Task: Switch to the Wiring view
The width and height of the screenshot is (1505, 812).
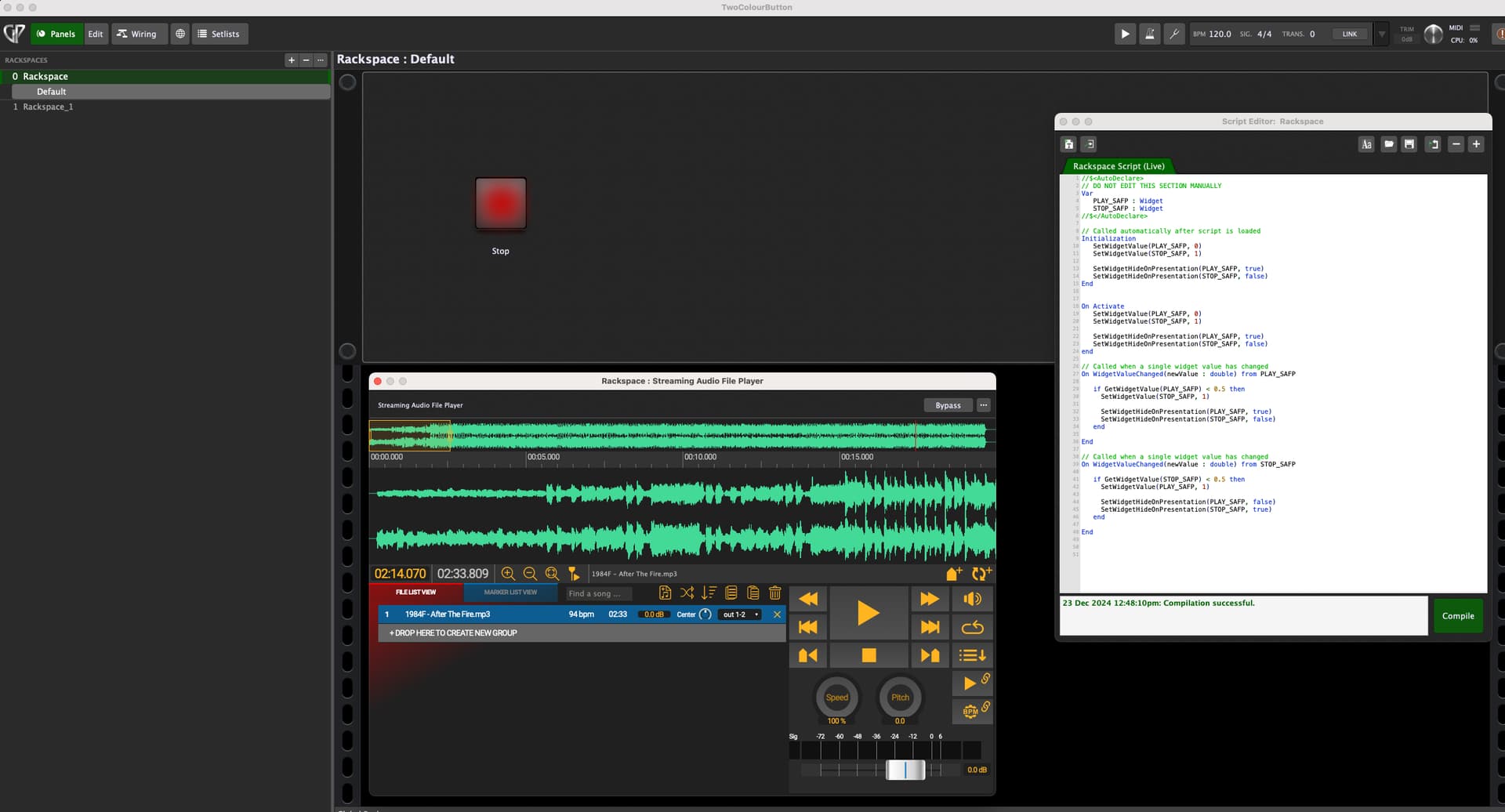Action: [139, 34]
